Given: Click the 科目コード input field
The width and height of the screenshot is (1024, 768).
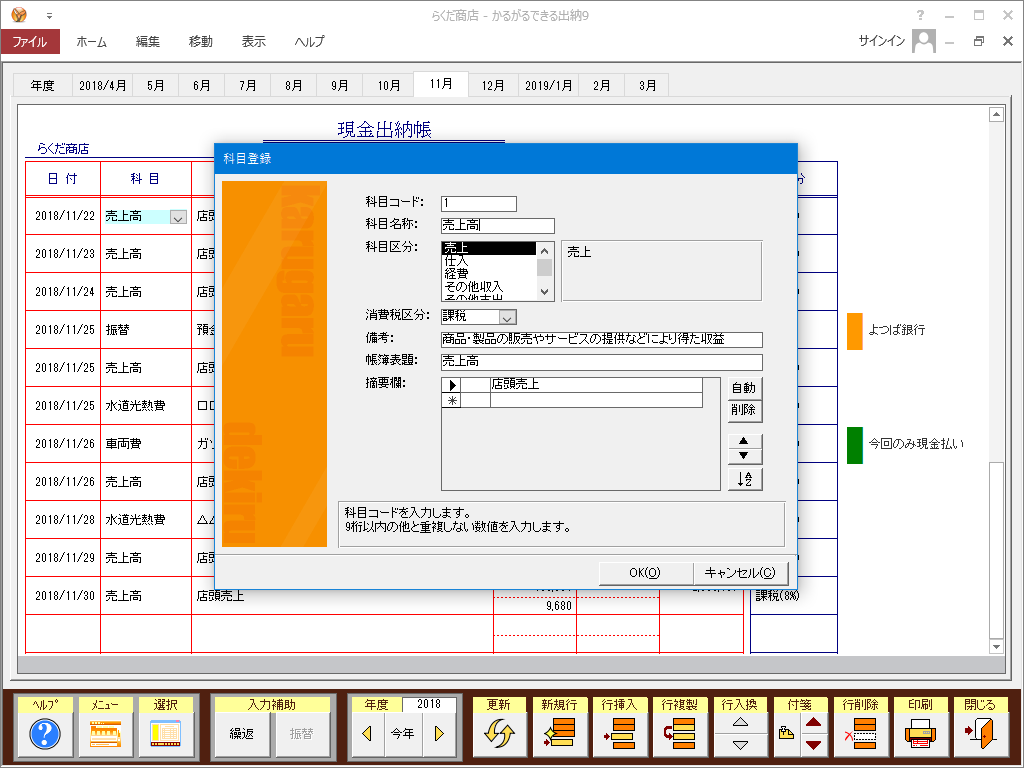Looking at the screenshot, I should [479, 204].
